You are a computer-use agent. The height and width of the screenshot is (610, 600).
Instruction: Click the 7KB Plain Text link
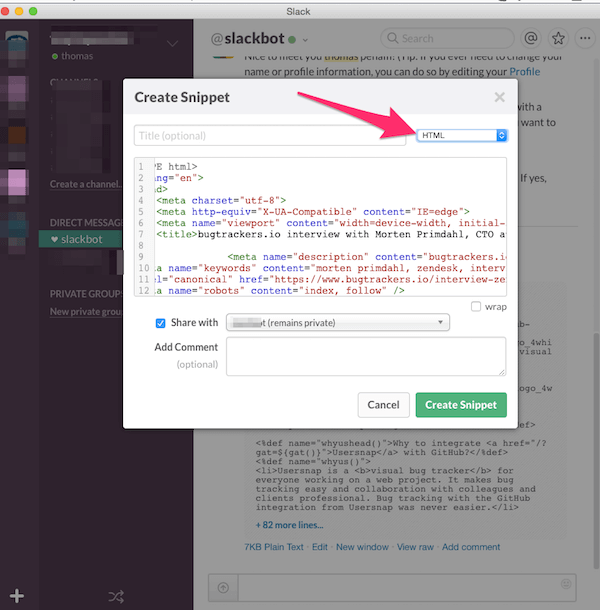(274, 547)
